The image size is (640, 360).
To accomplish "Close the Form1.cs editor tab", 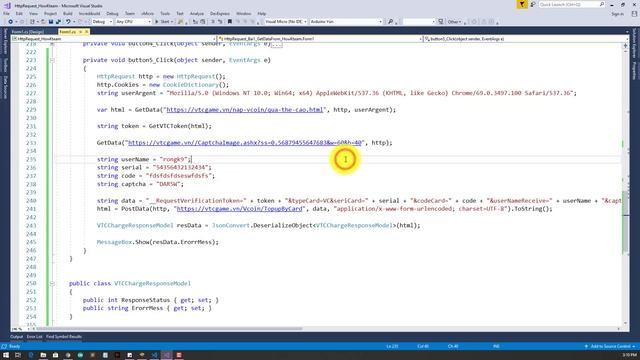I will 86,32.
